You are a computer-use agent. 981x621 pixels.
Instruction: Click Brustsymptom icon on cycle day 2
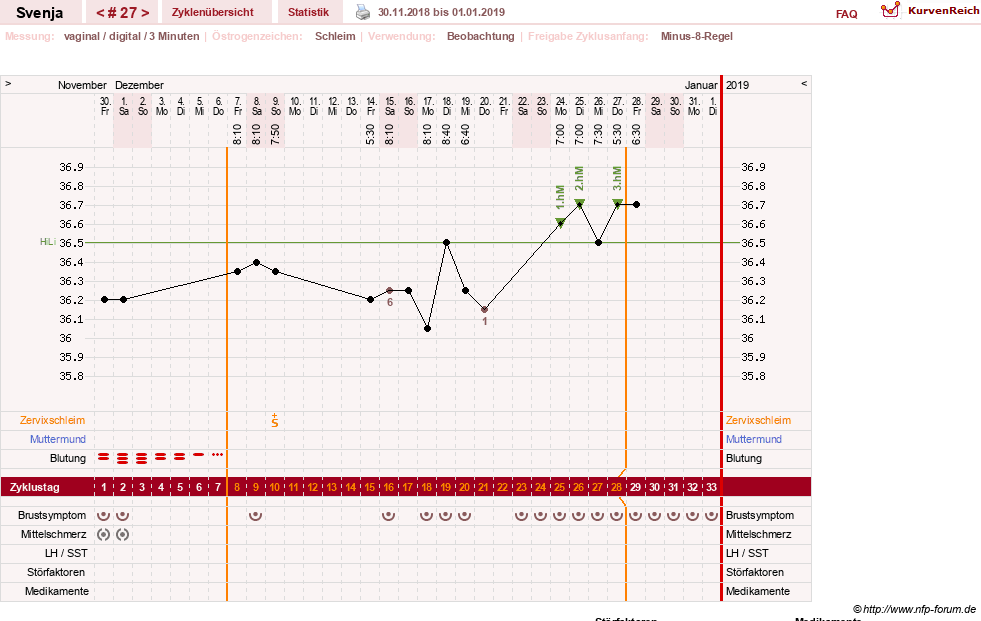pos(123,515)
